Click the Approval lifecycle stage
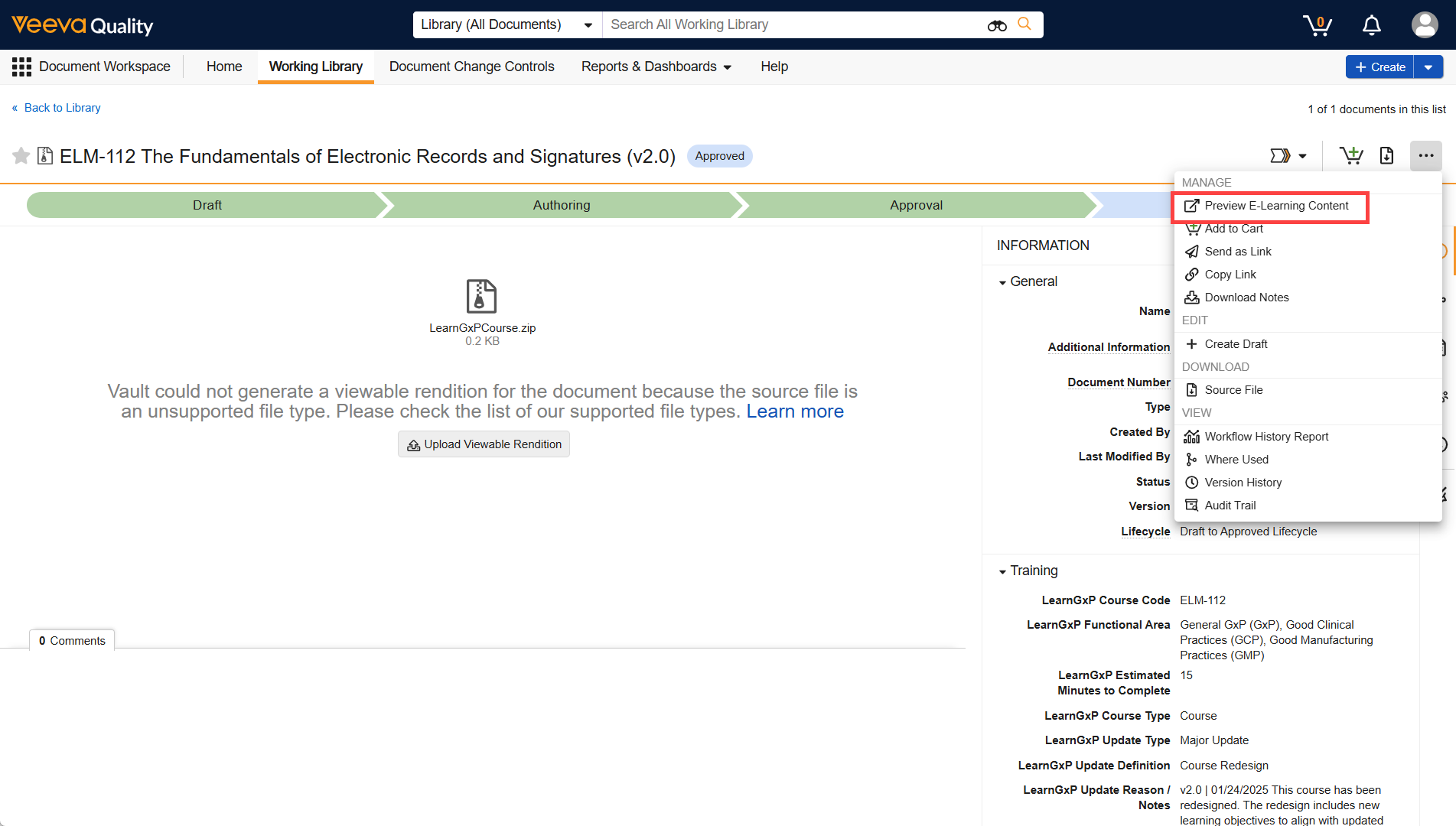The width and height of the screenshot is (1456, 826). click(x=916, y=205)
